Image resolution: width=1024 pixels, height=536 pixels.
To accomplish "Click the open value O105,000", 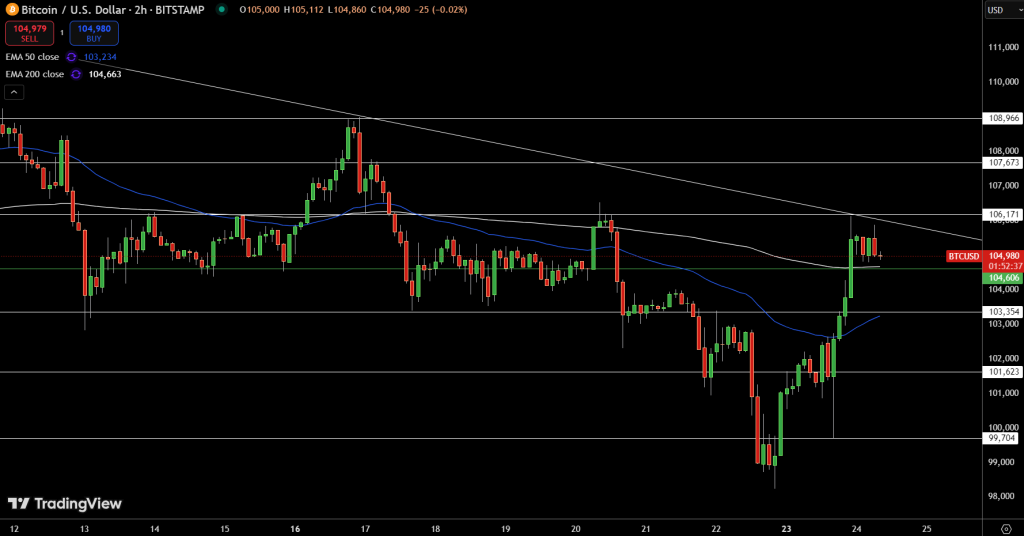I will point(259,10).
